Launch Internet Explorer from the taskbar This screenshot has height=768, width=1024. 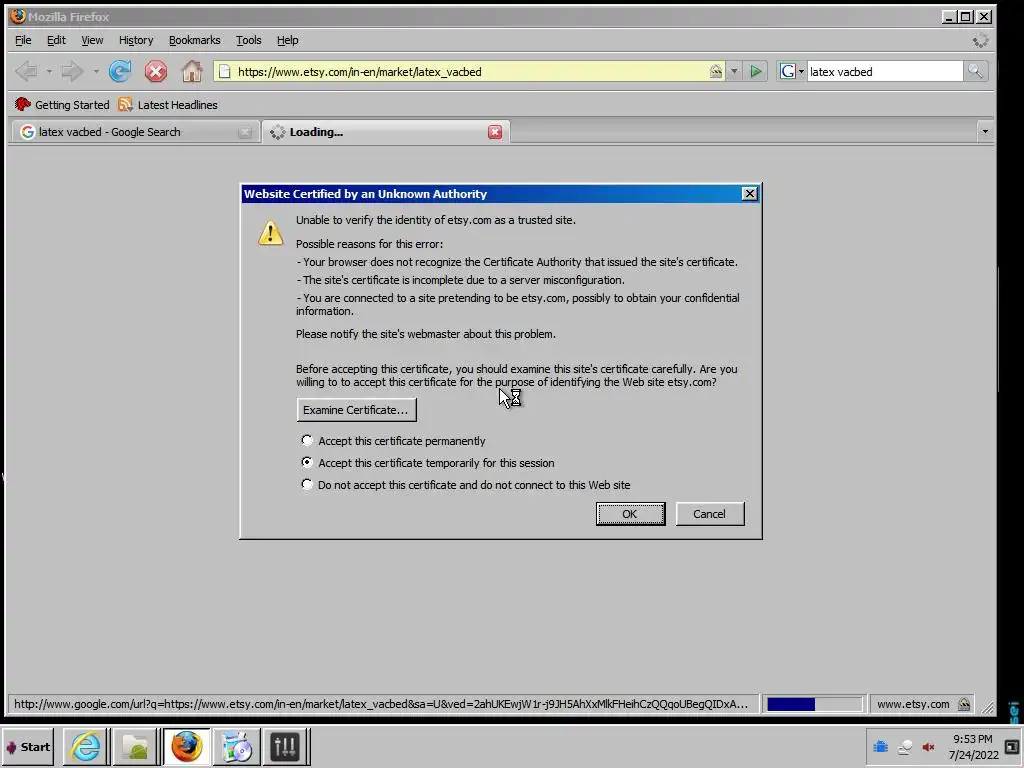click(x=86, y=746)
